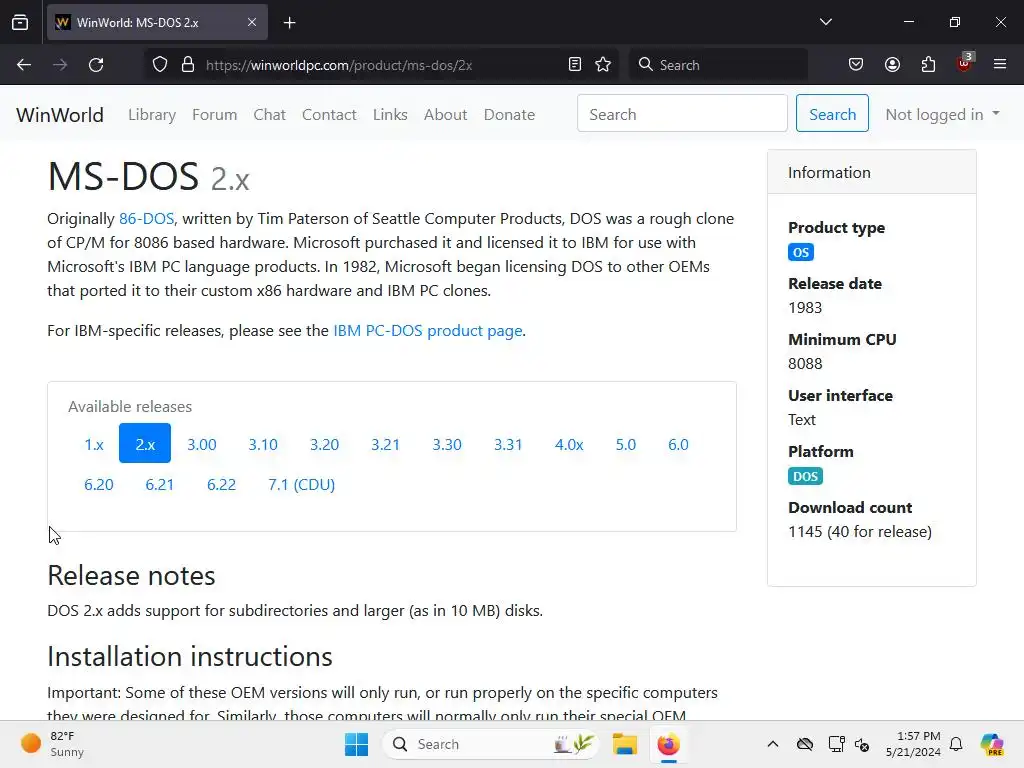Click the uBlock Origin extension icon
Screen dimensions: 1024x768
[965, 63]
